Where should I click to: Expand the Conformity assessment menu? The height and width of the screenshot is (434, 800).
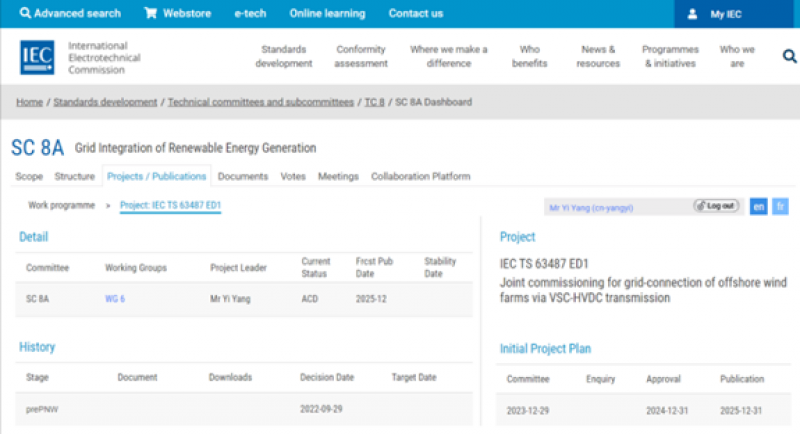pyautogui.click(x=361, y=56)
